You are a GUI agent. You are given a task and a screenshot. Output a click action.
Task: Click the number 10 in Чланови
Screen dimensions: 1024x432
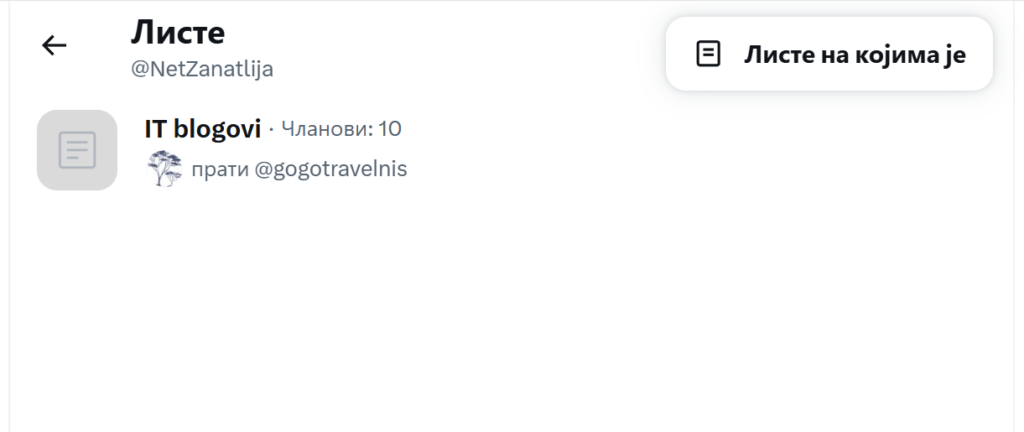[390, 129]
